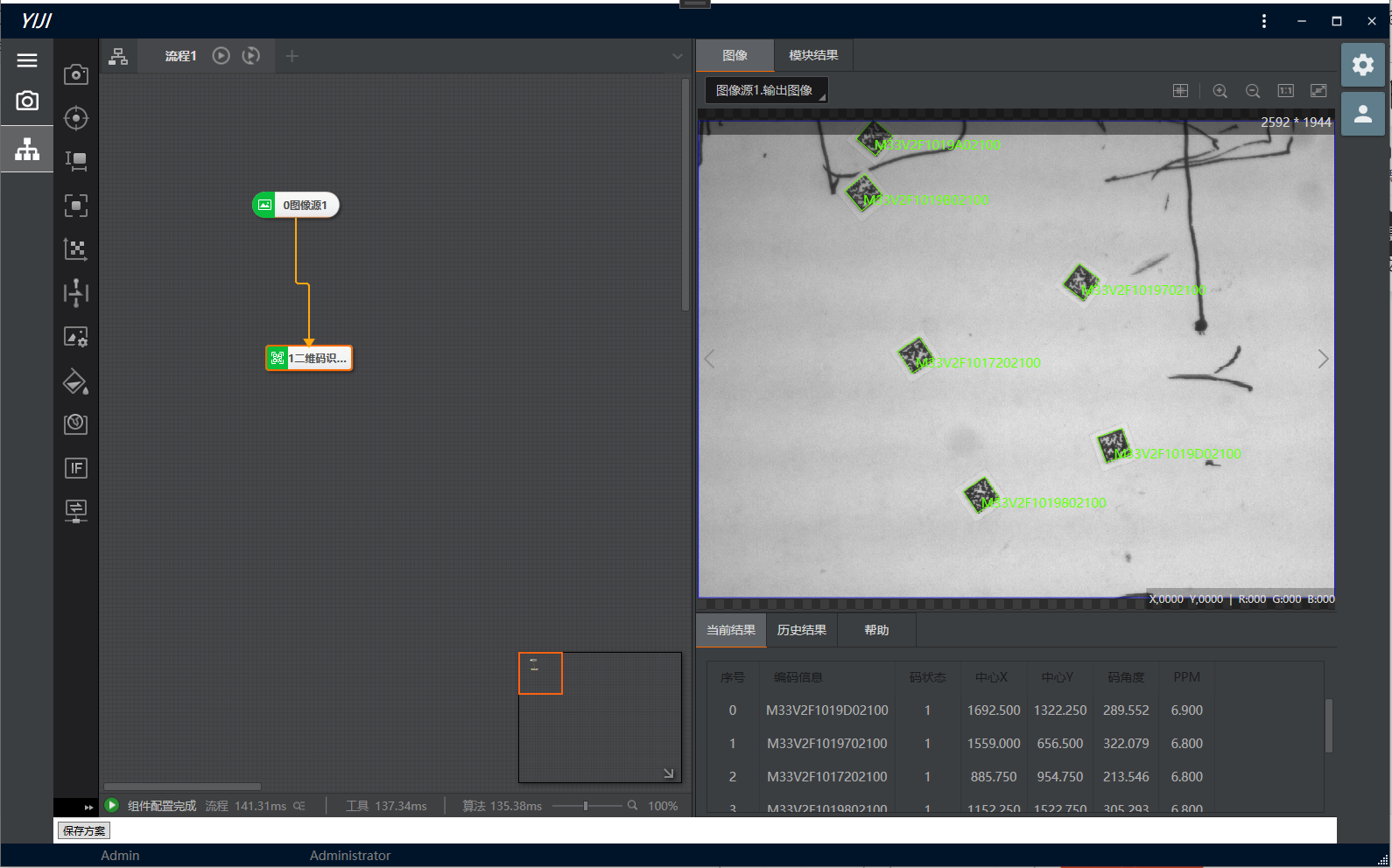The image size is (1392, 868).
Task: Click the green status play icon
Action: pos(112,805)
